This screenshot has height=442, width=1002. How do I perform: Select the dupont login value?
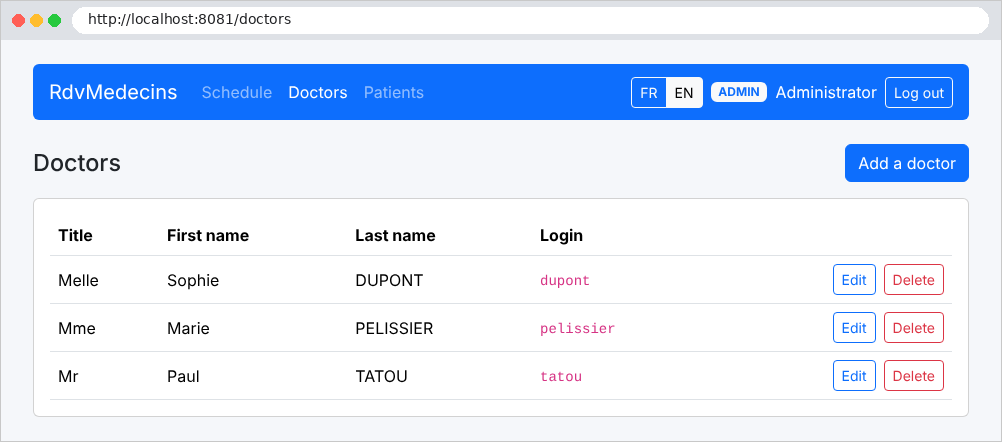tap(565, 280)
